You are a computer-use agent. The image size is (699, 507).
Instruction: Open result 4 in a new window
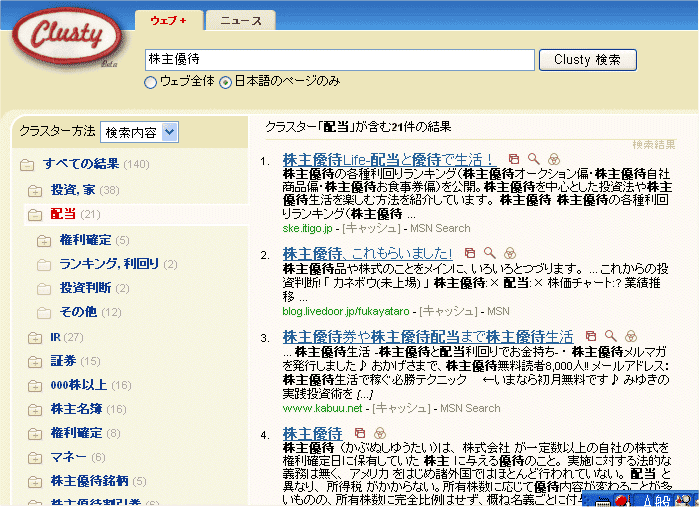point(357,433)
